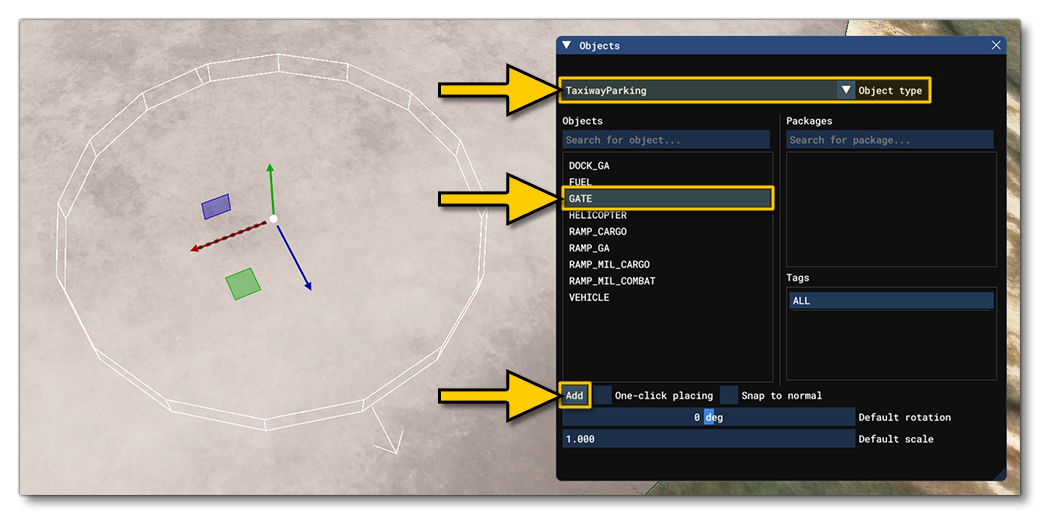The height and width of the screenshot is (515, 1040).
Task: Select DOCK_GA in the objects list
Action: (x=589, y=166)
